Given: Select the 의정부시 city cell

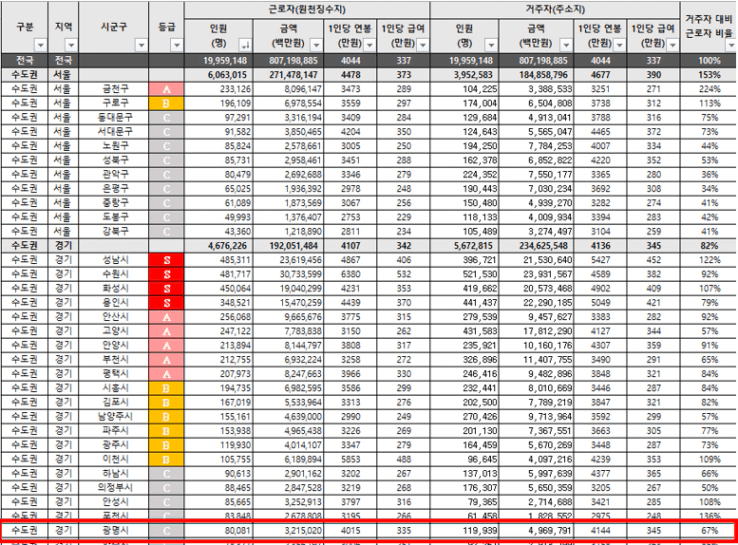Looking at the screenshot, I should [x=113, y=488].
